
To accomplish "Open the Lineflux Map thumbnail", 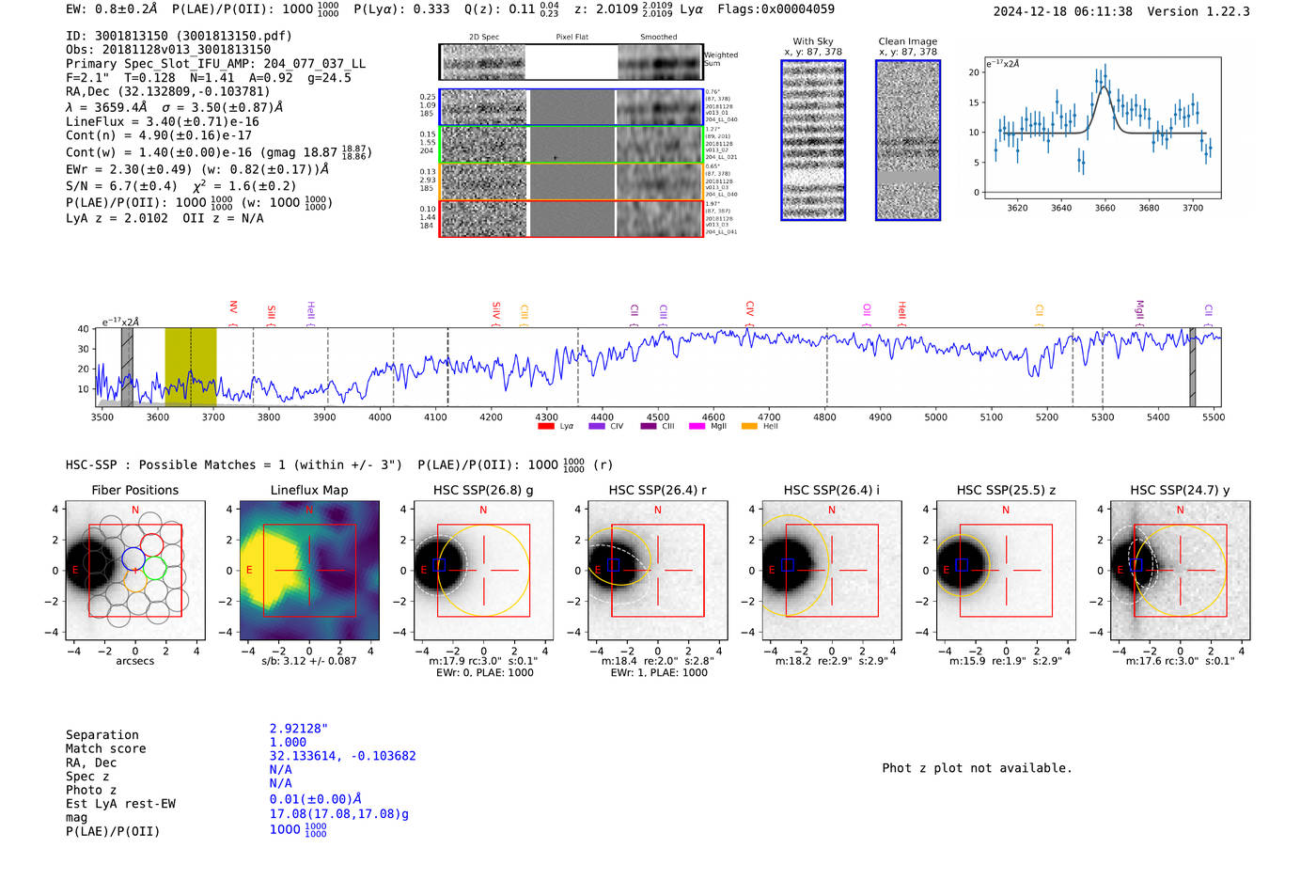I will tap(309, 571).
